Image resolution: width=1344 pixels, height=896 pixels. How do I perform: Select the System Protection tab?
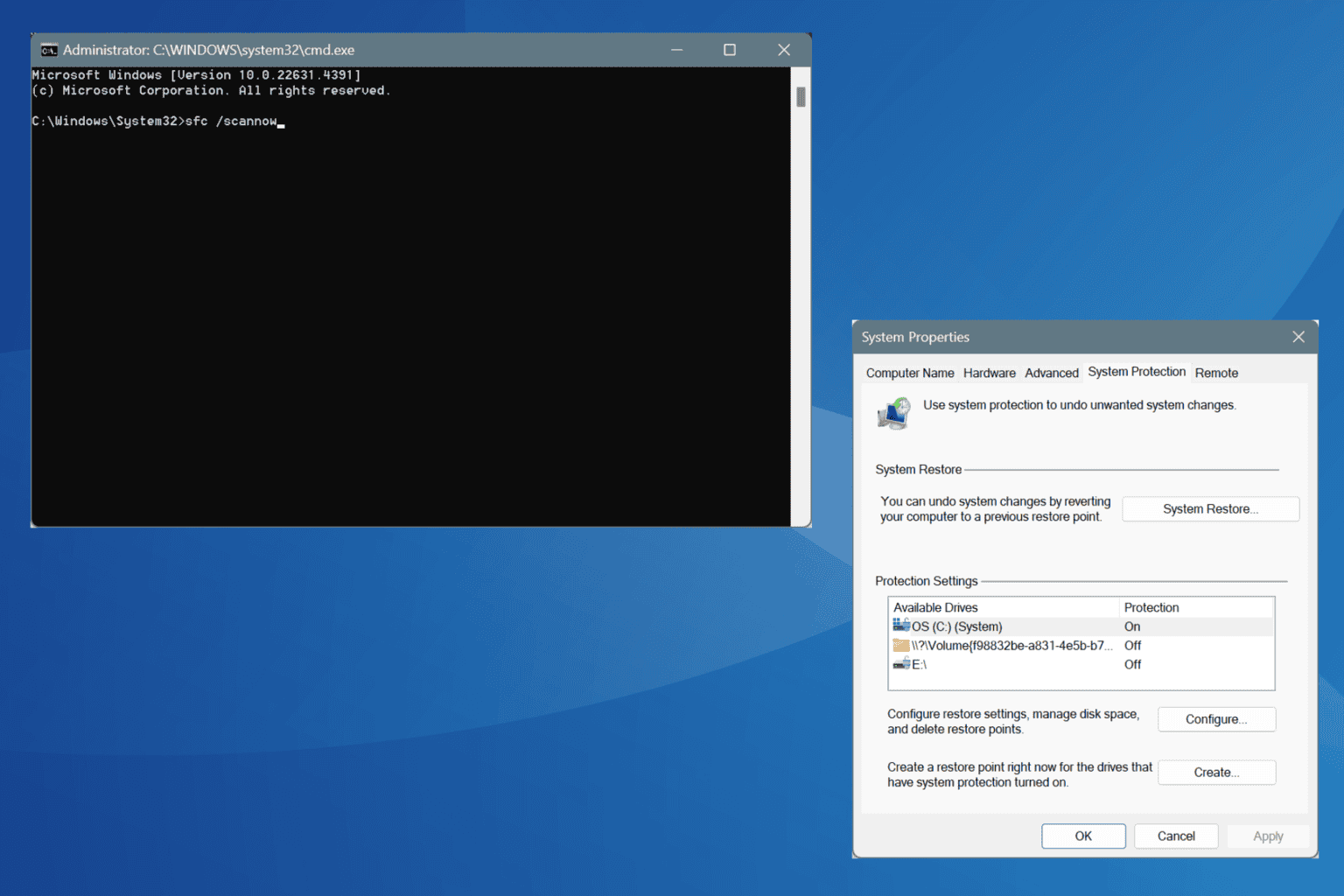pyautogui.click(x=1137, y=372)
